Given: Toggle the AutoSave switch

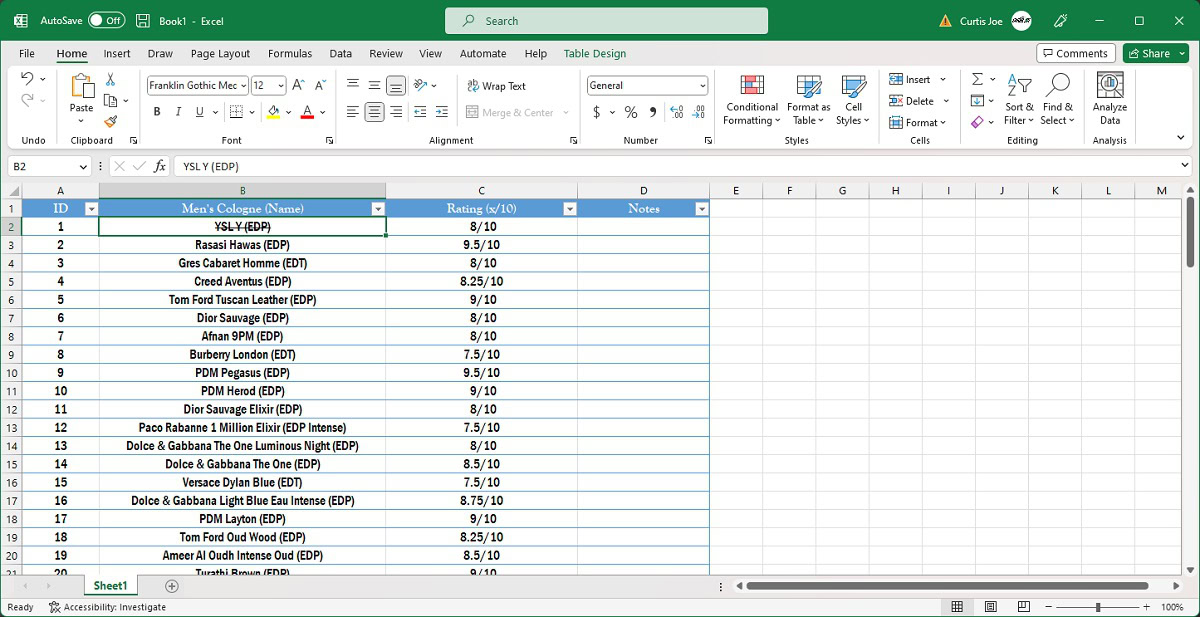Looking at the screenshot, I should click(106, 21).
